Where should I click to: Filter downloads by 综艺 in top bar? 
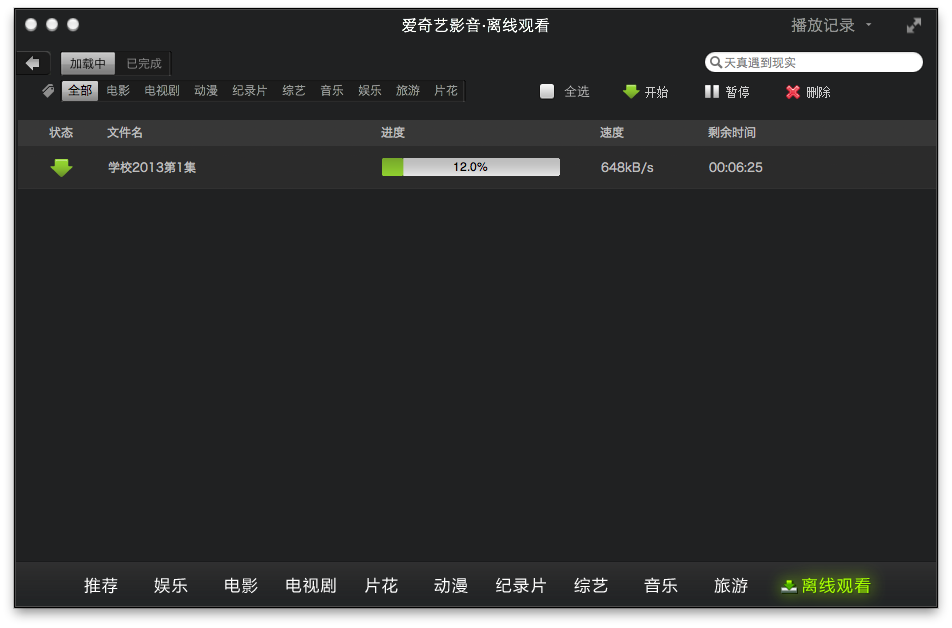click(x=294, y=90)
